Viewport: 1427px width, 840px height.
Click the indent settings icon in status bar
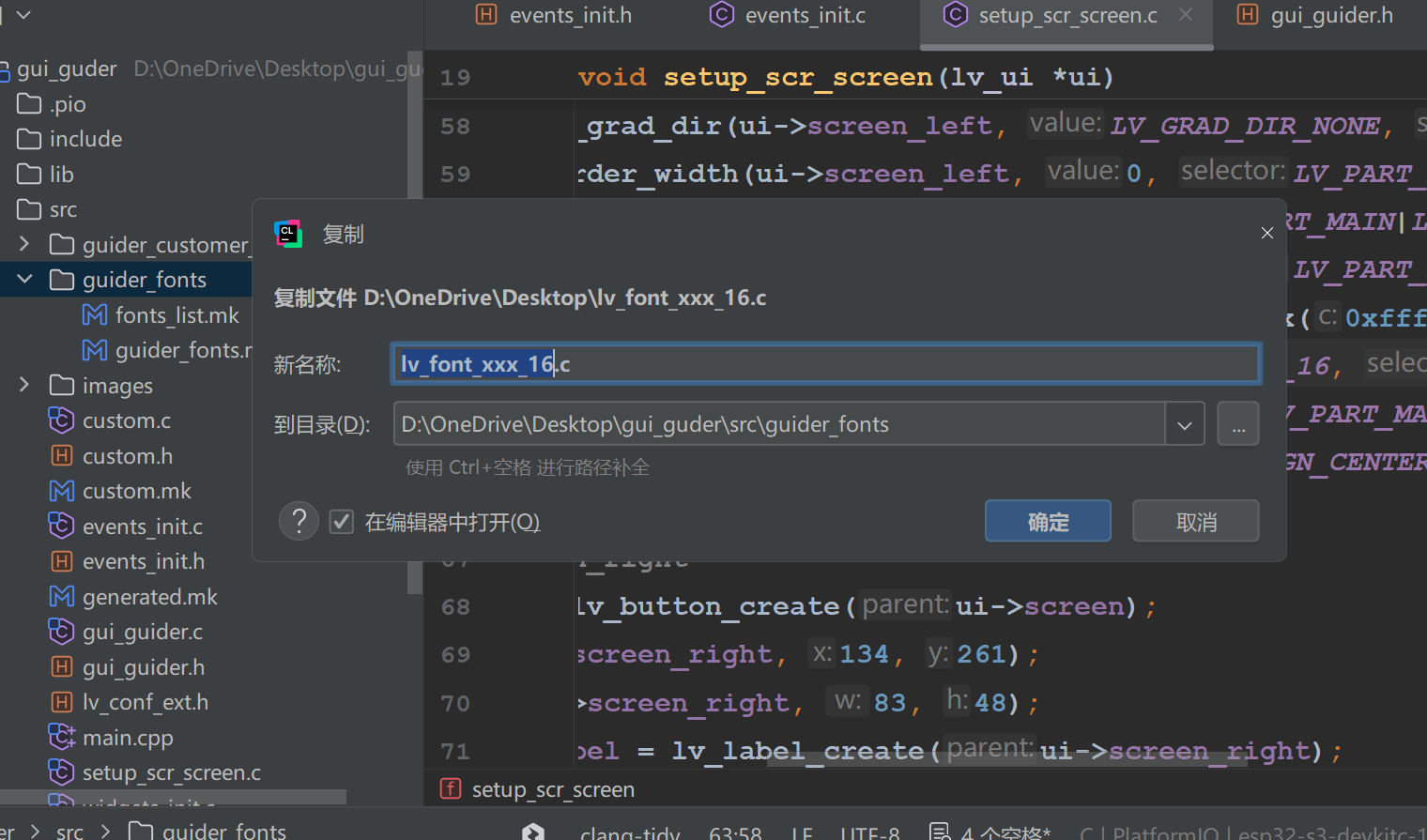pos(939,832)
